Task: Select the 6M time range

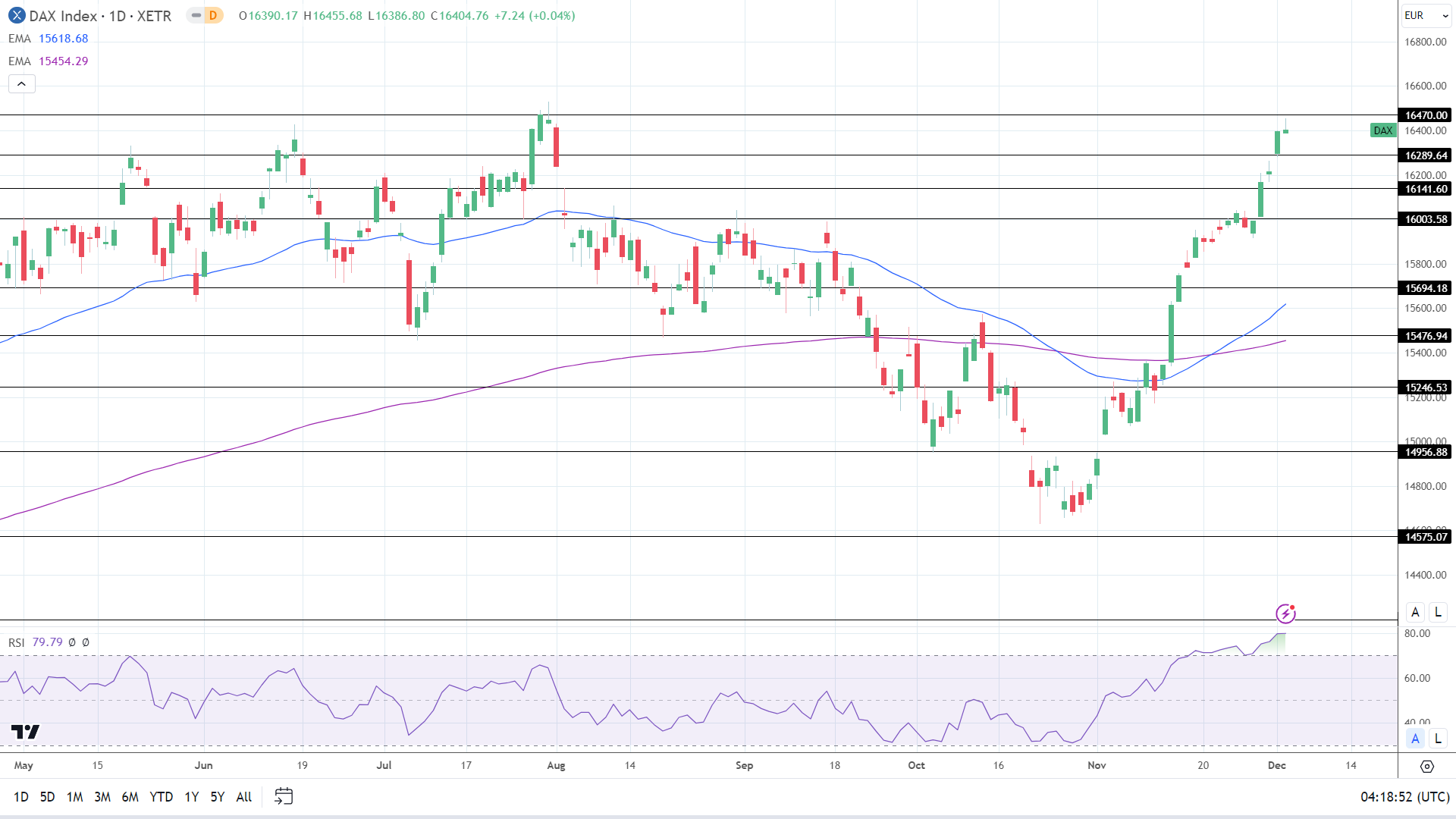Action: (130, 797)
